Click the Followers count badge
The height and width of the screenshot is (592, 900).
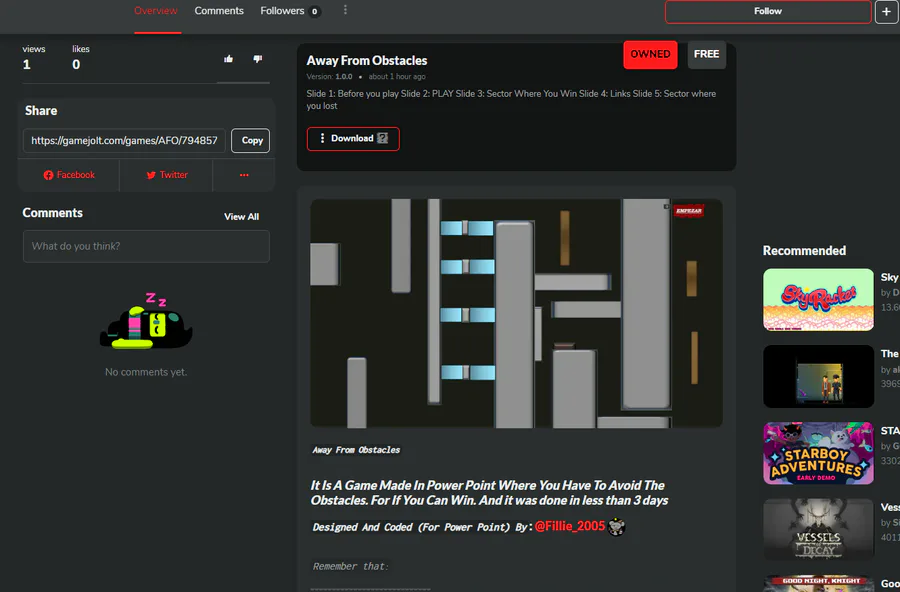tap(314, 11)
